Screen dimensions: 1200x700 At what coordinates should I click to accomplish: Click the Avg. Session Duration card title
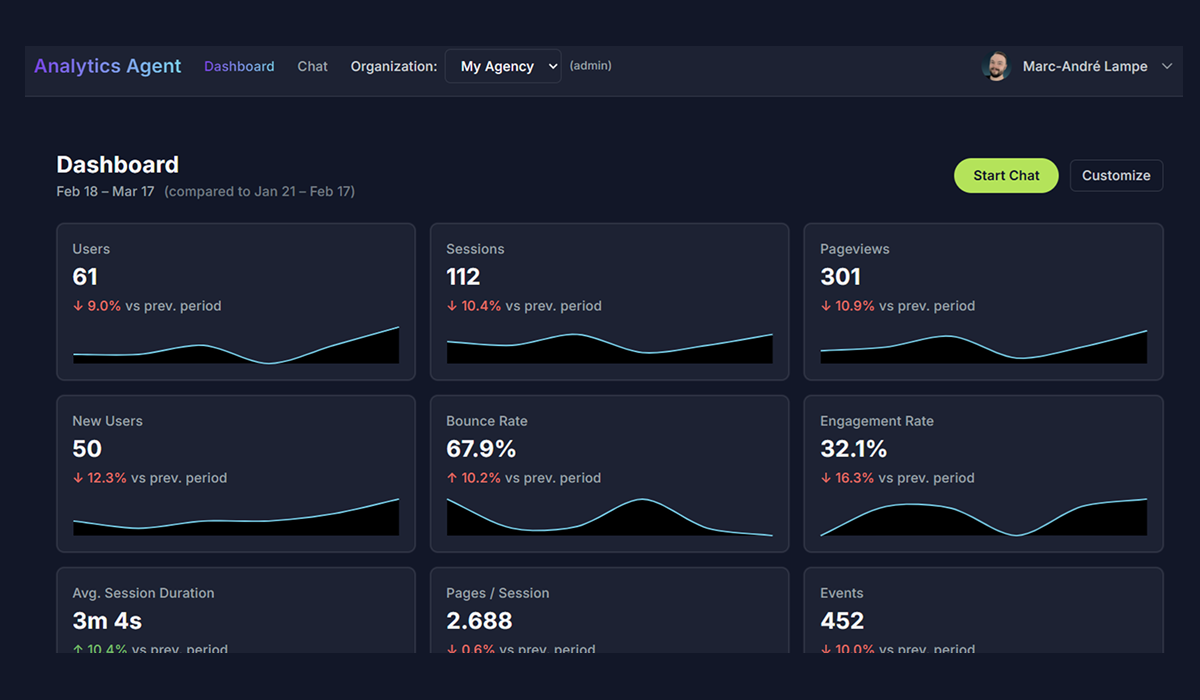point(143,593)
